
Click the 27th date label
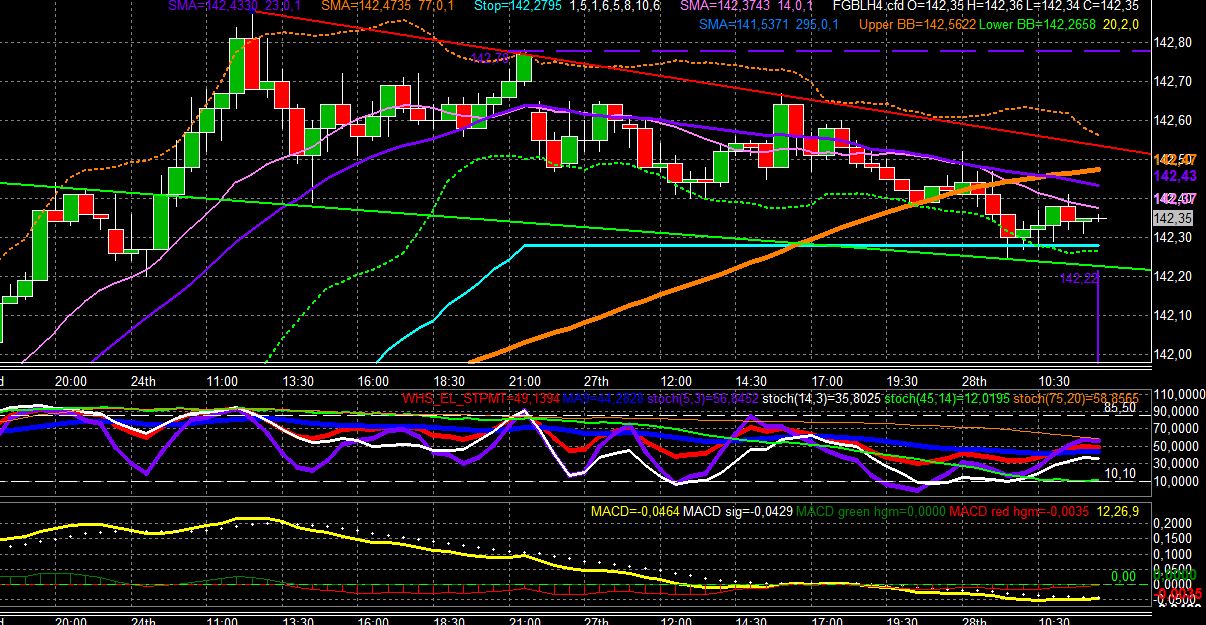click(597, 381)
